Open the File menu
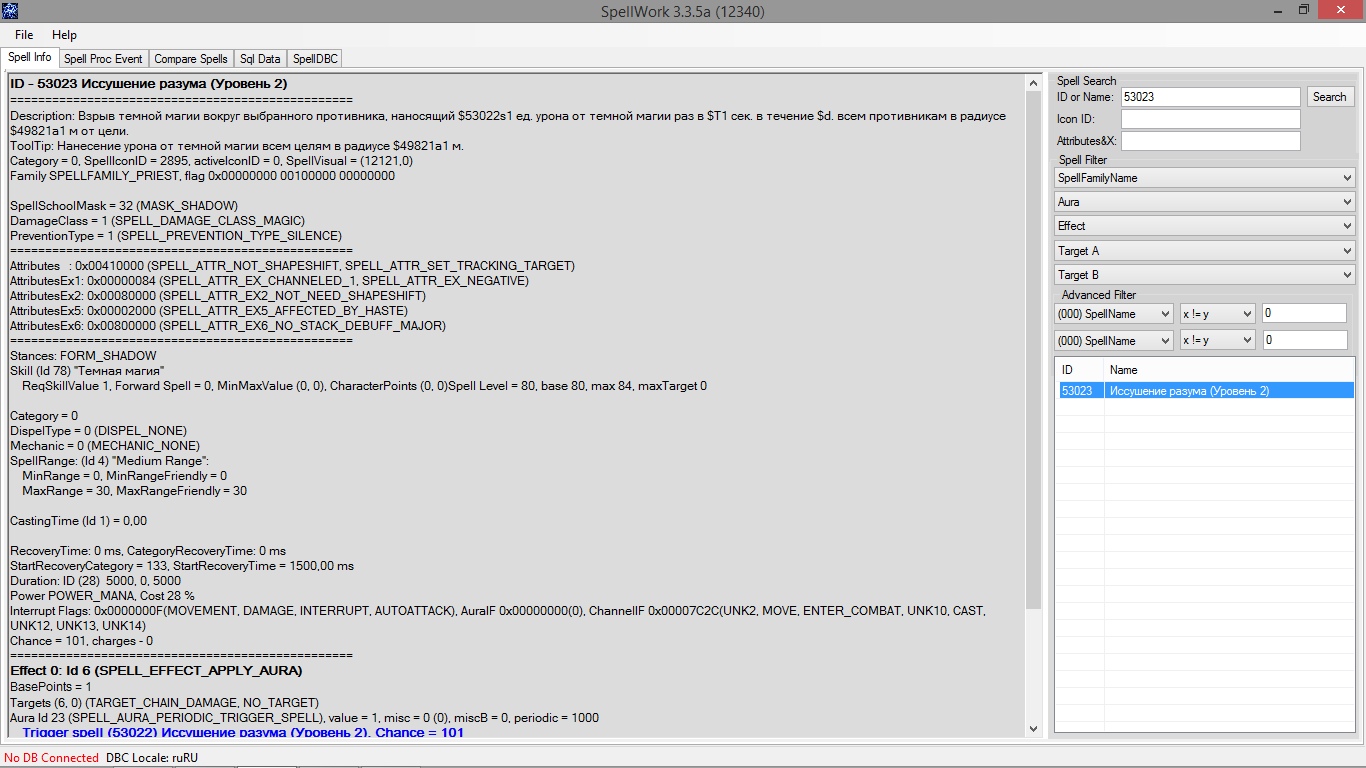Screen dimensions: 1366x768 tap(24, 35)
